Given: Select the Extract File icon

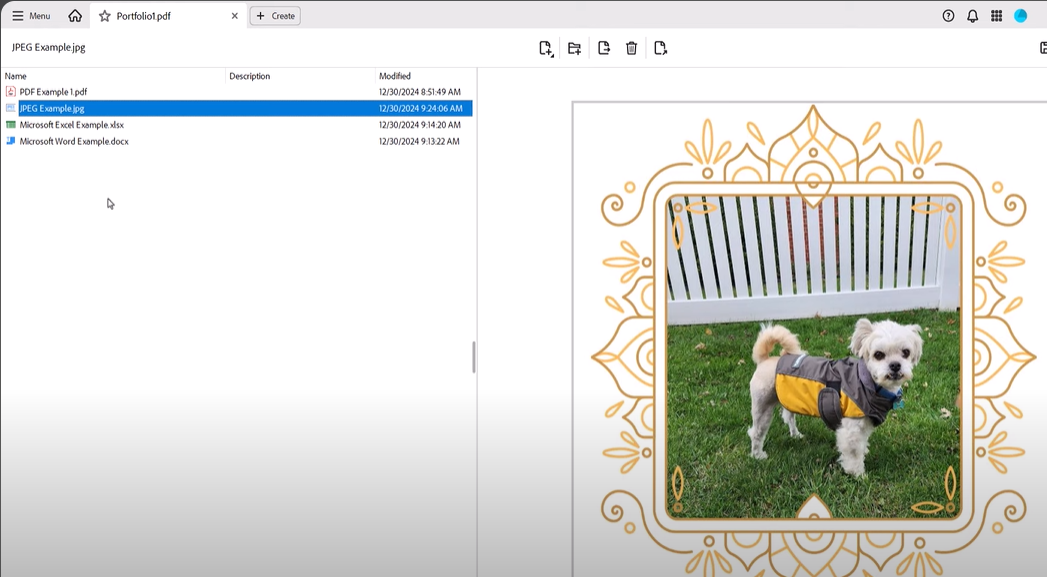Looking at the screenshot, I should tap(603, 47).
